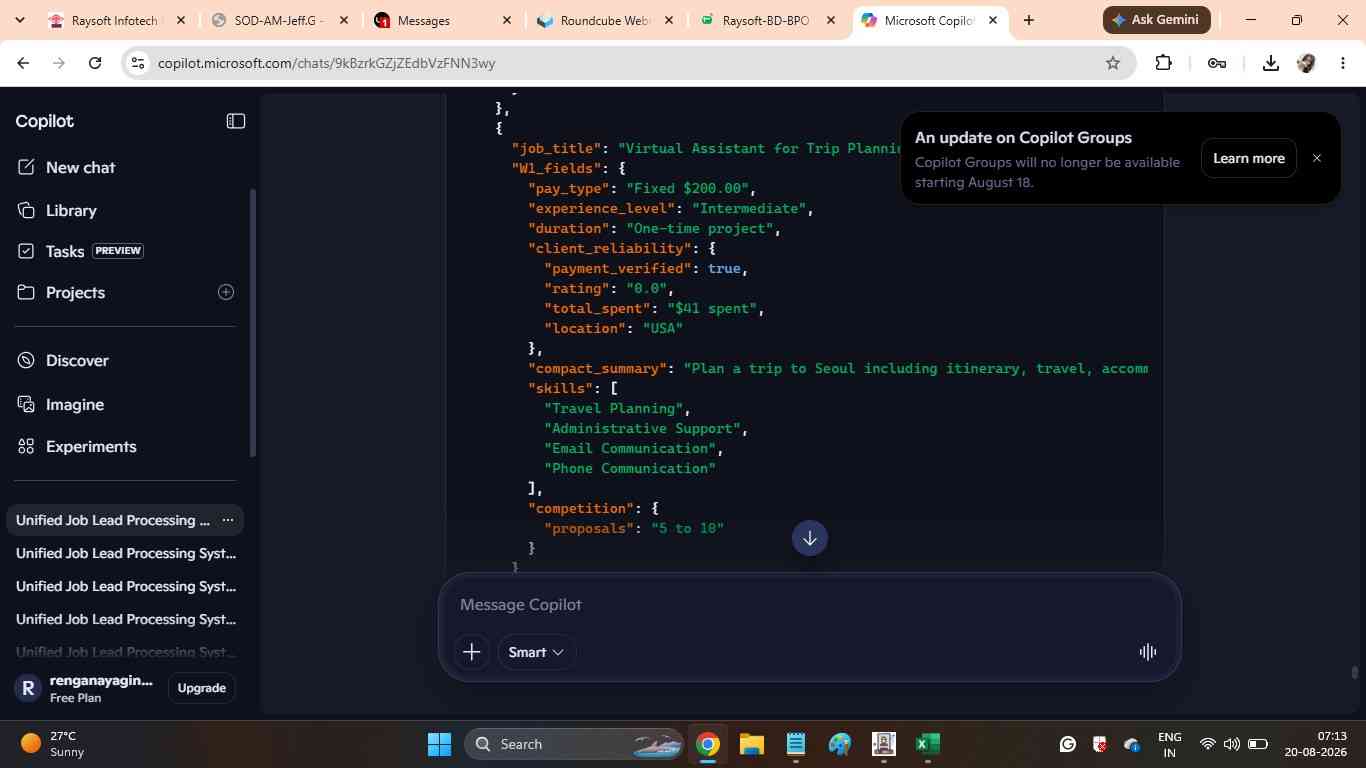Click the Learn more button

[1249, 158]
